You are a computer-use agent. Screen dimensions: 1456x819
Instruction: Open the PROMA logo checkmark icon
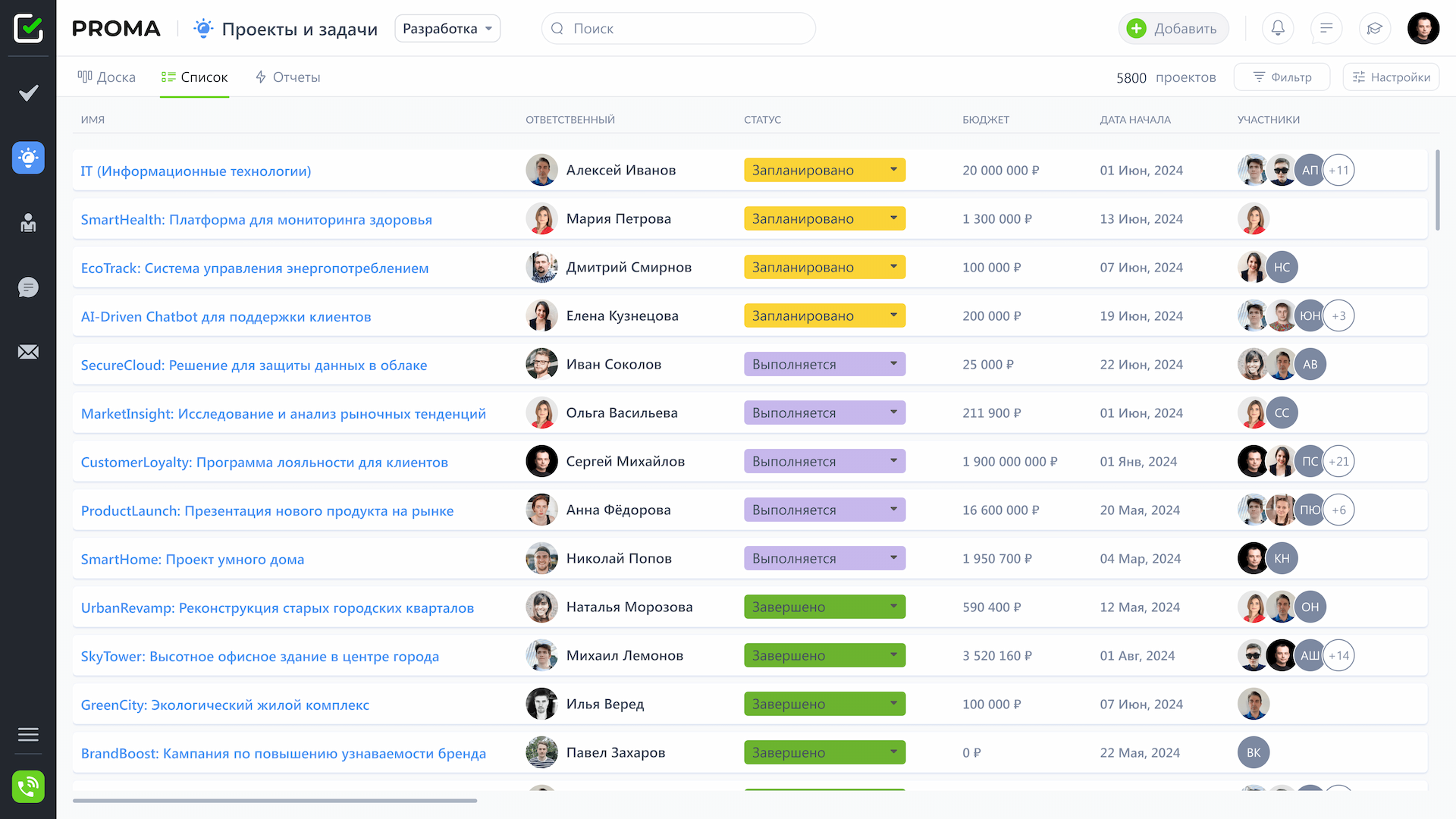click(x=28, y=28)
